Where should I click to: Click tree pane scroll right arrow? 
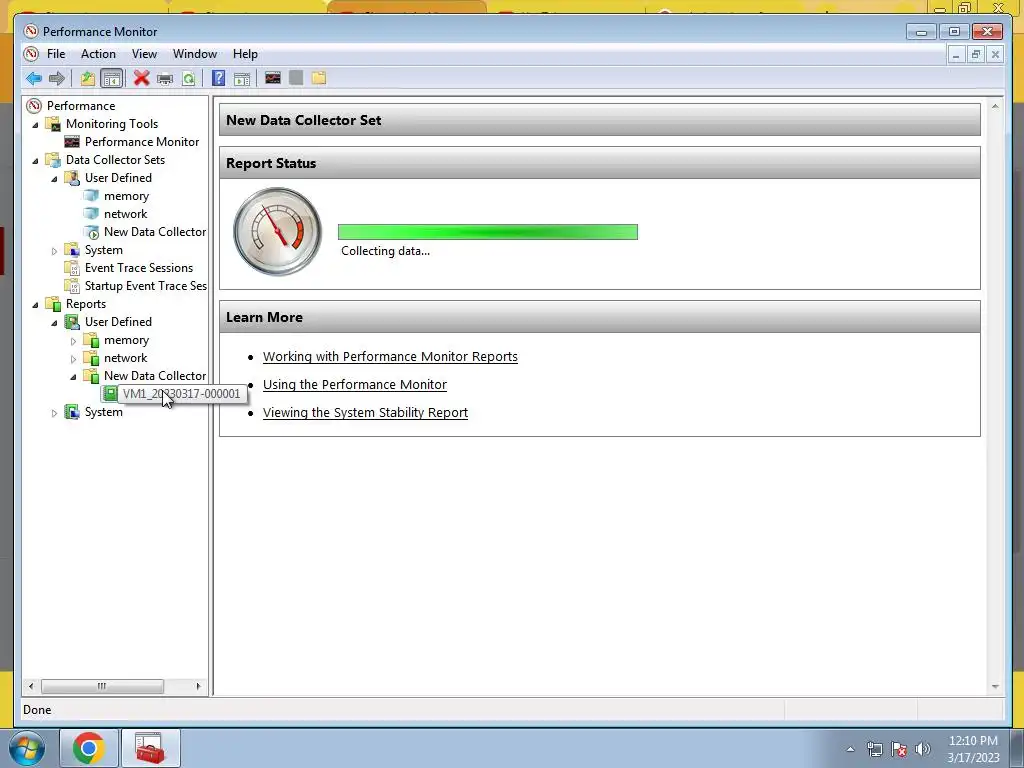199,686
